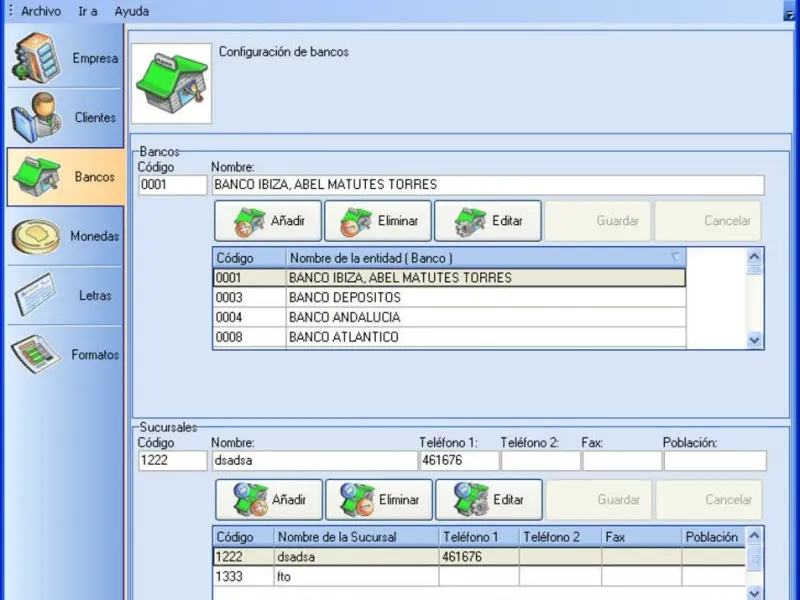Click the branch Nombre field dsadsa
The image size is (800, 600).
(x=314, y=460)
